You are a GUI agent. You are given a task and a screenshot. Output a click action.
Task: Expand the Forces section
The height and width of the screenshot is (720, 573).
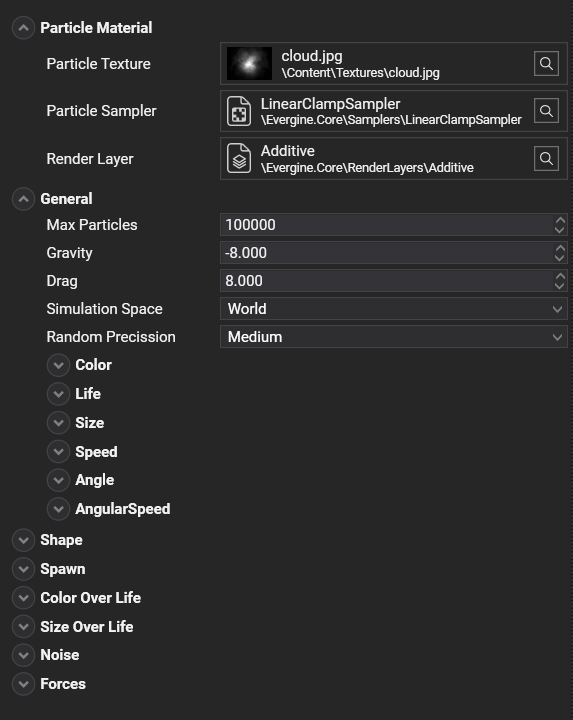(23, 684)
